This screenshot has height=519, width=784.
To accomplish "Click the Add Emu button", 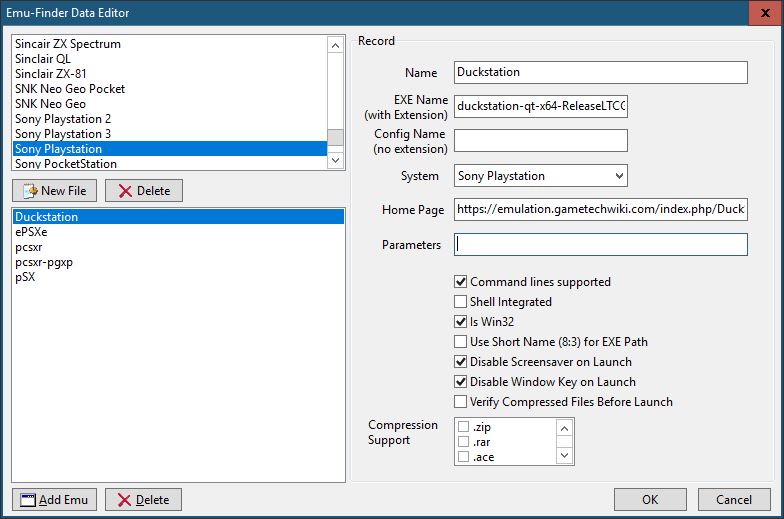I will pos(54,500).
